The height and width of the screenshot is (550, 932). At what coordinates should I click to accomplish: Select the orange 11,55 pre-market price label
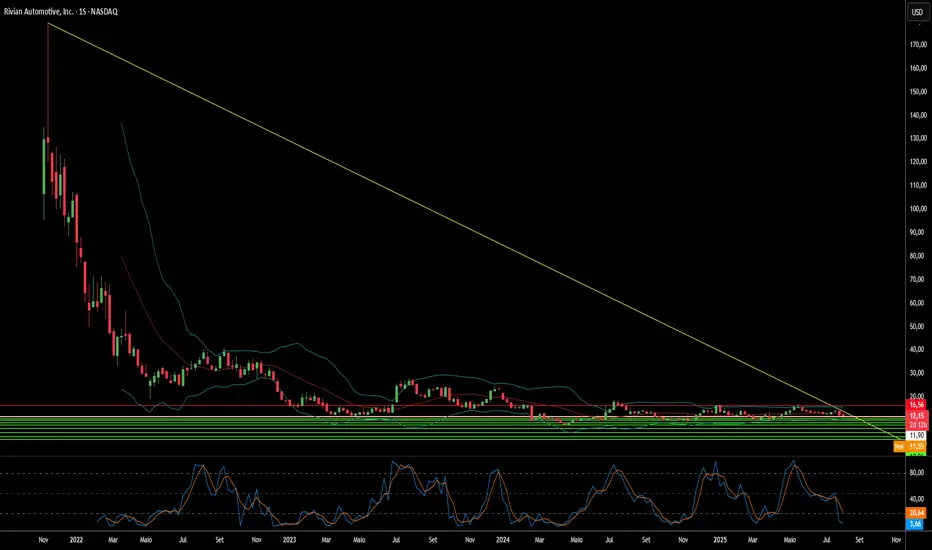click(x=915, y=447)
